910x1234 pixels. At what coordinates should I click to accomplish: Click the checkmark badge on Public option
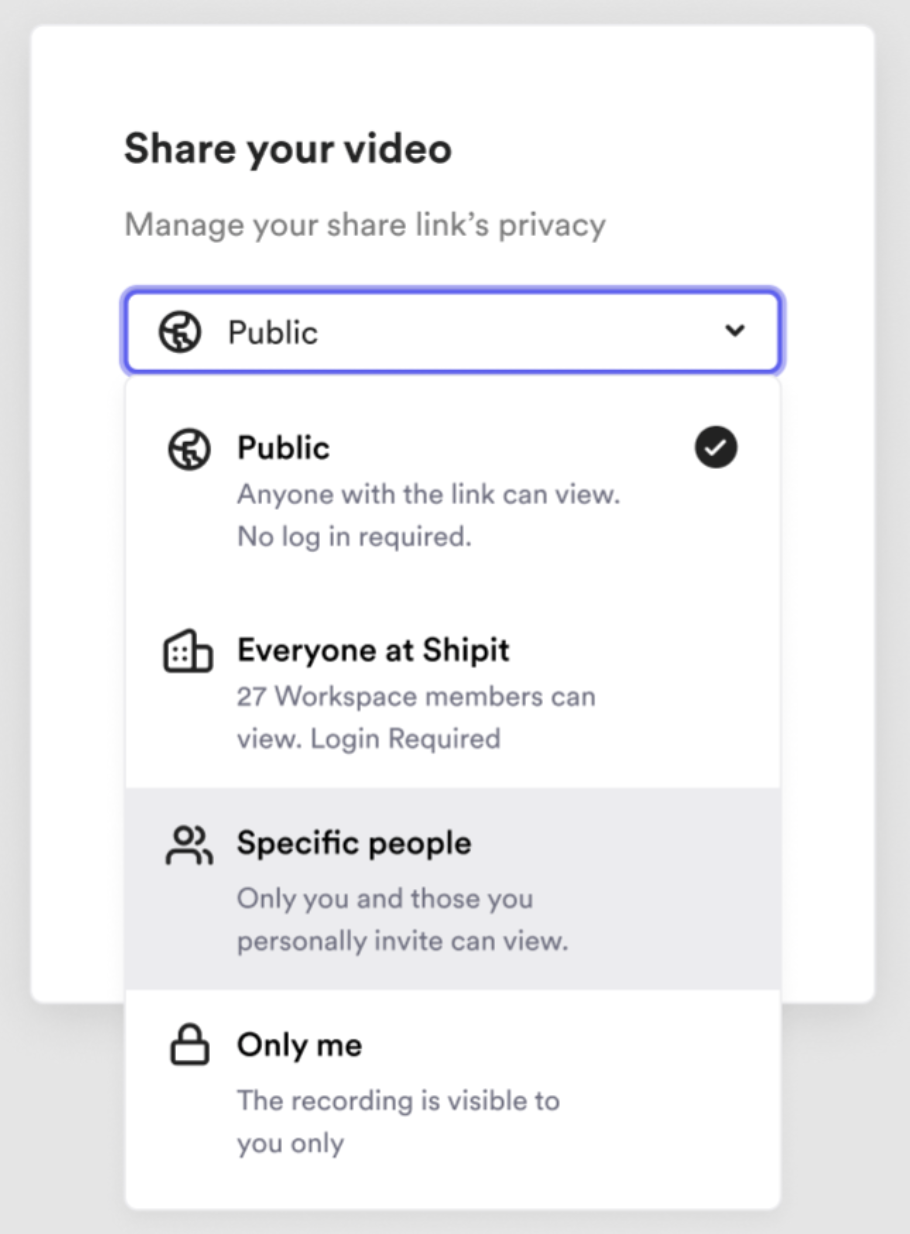coord(716,448)
